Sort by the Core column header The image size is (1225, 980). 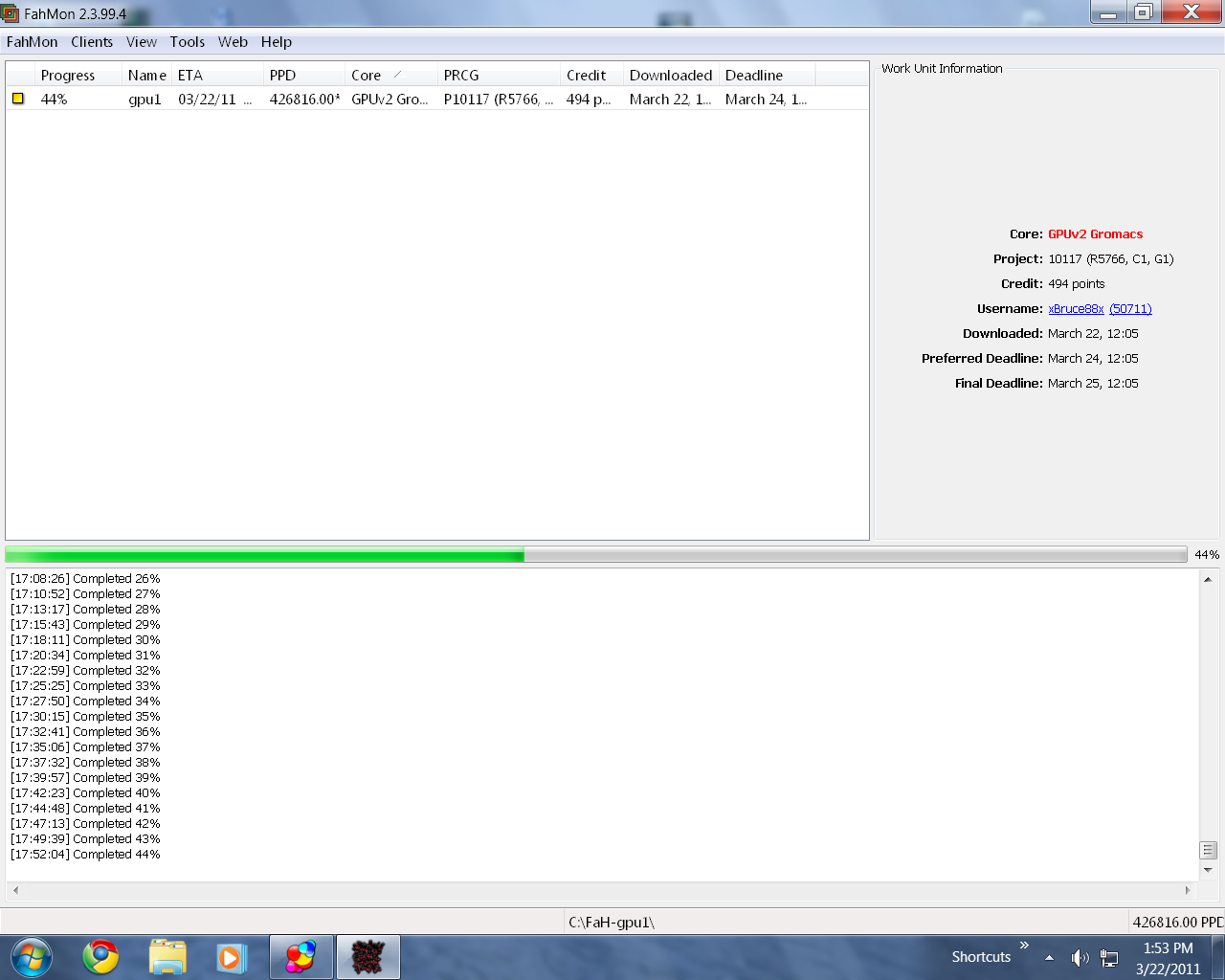pos(391,76)
